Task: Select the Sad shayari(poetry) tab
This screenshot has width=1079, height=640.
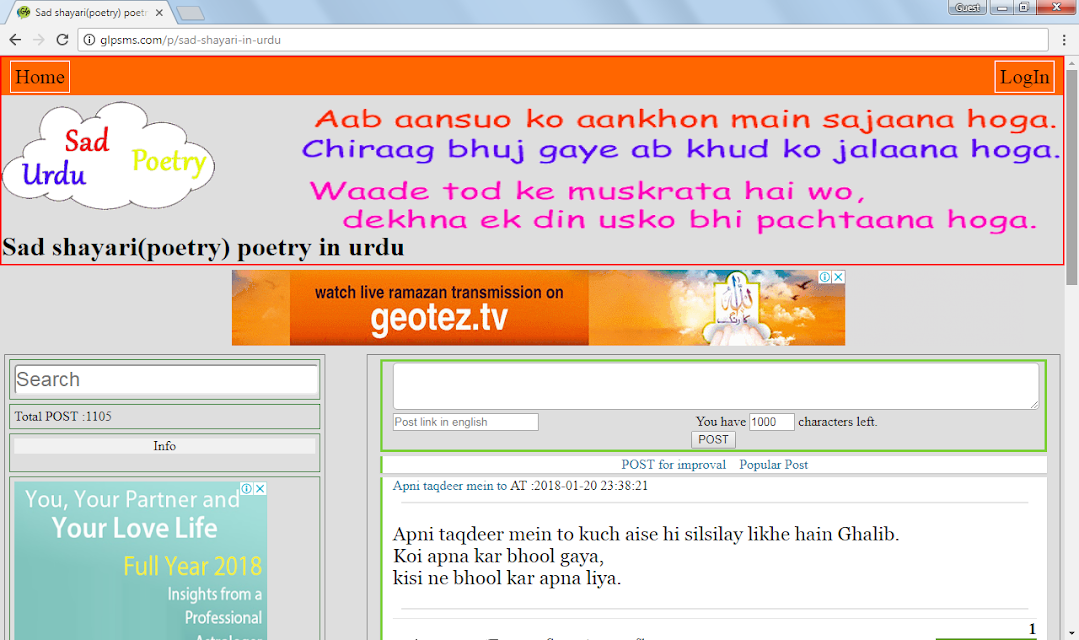Action: point(89,12)
